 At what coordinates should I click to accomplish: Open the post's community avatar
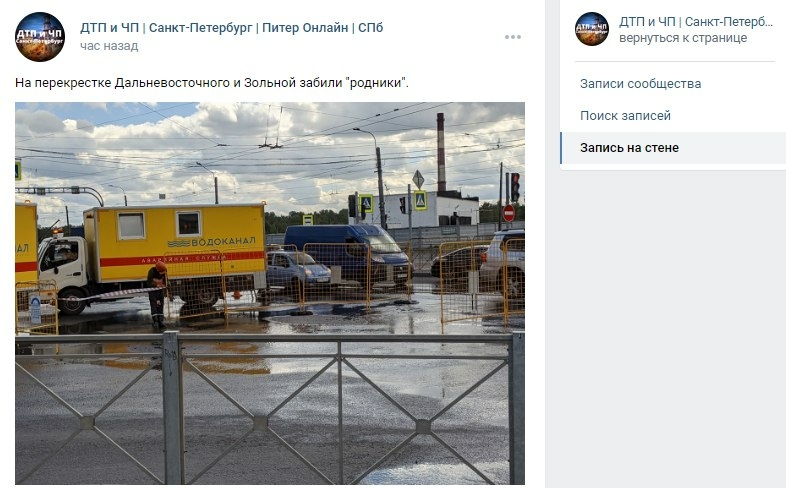pyautogui.click(x=40, y=37)
